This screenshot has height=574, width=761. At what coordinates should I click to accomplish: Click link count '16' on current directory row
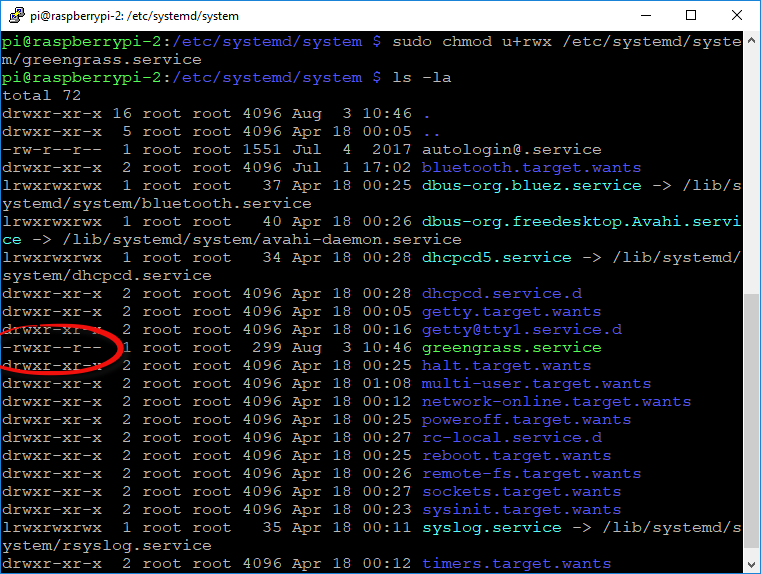(x=122, y=114)
